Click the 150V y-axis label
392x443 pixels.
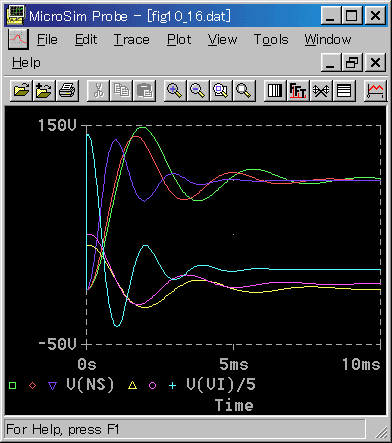point(57,126)
